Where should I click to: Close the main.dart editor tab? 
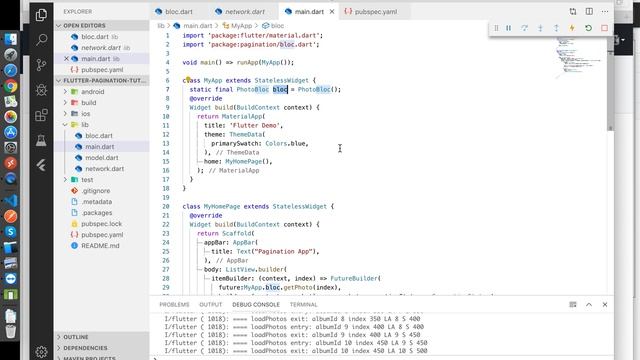coord(332,11)
